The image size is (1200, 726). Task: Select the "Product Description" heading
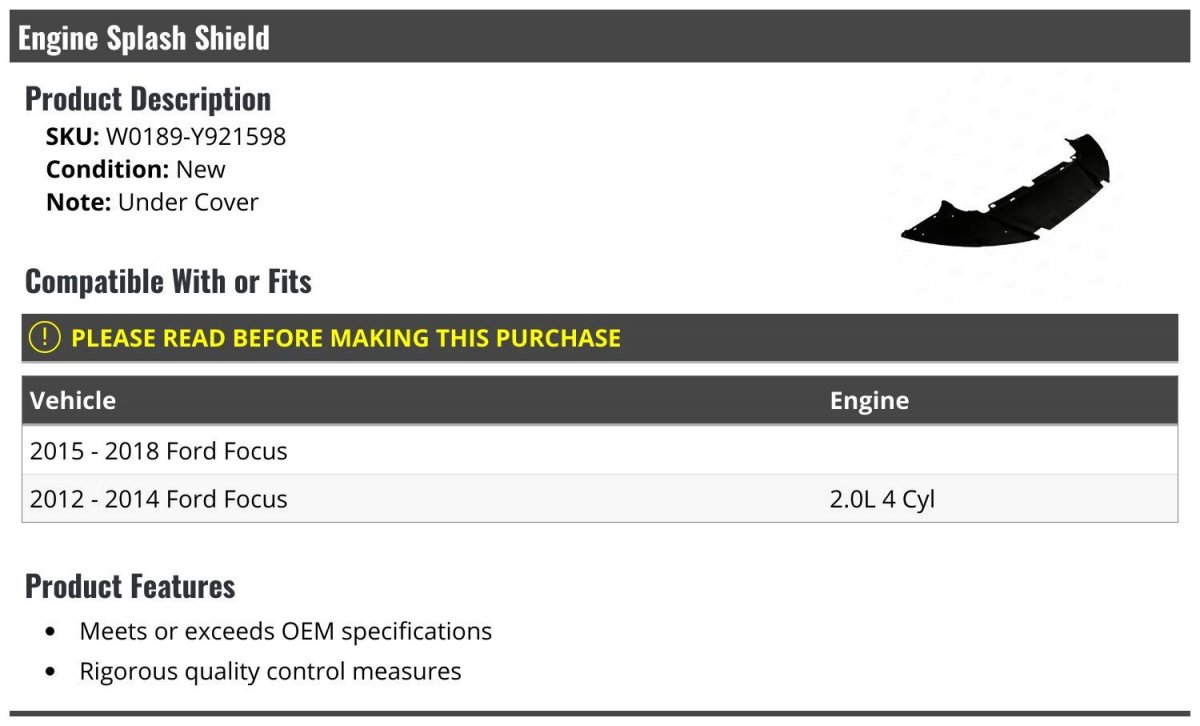pos(147,99)
